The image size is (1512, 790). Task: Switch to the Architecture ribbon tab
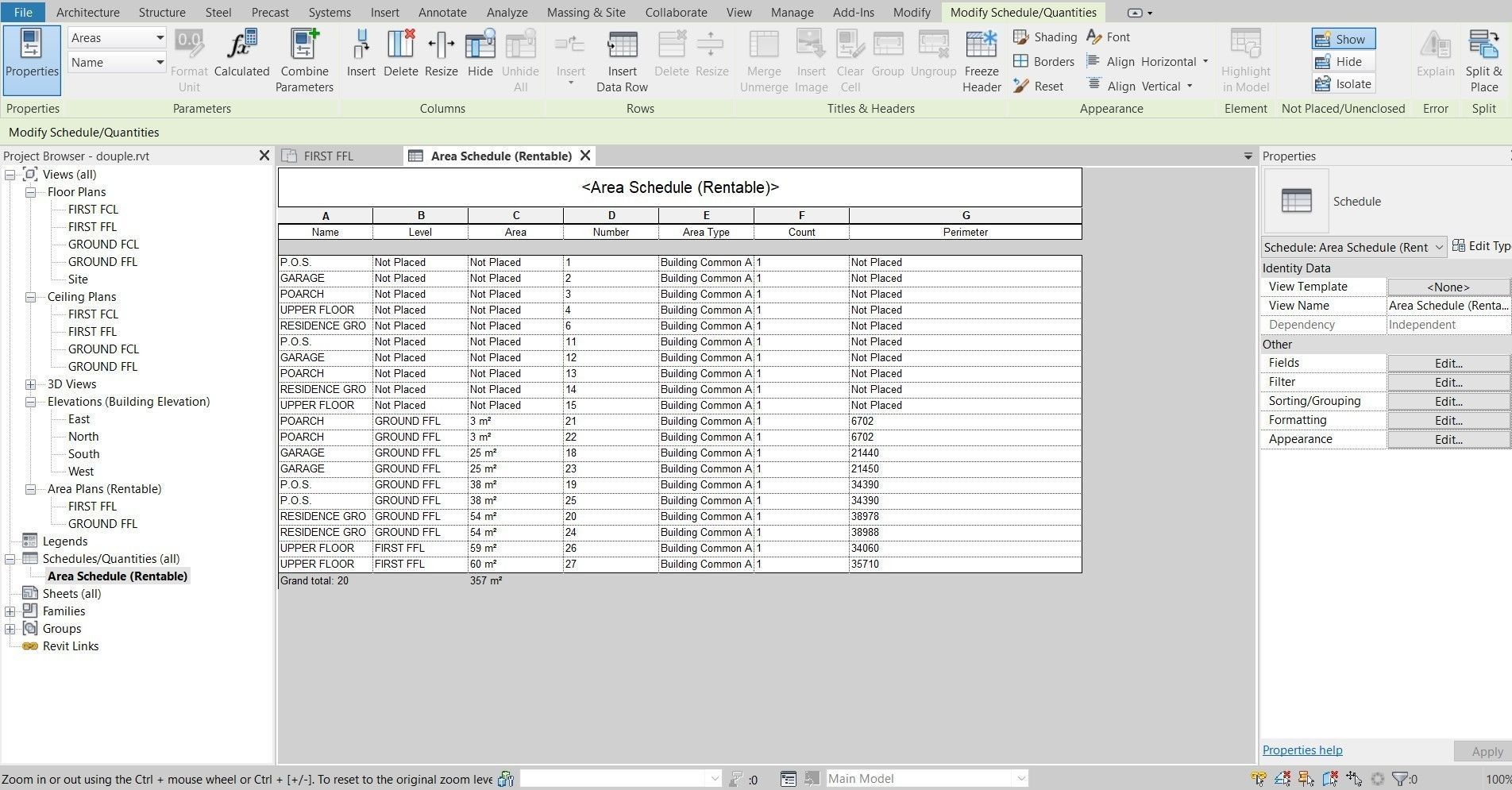88,12
